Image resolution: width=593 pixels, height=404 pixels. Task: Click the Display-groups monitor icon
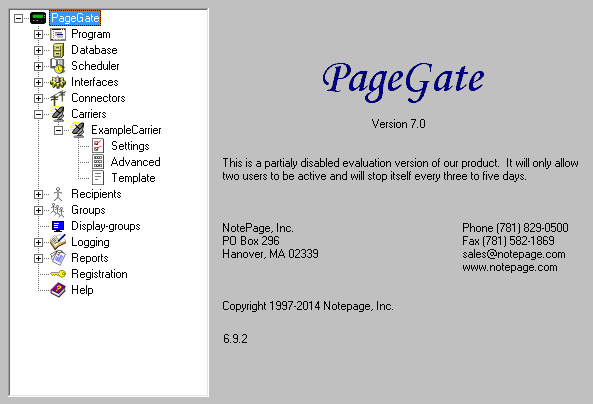point(58,226)
